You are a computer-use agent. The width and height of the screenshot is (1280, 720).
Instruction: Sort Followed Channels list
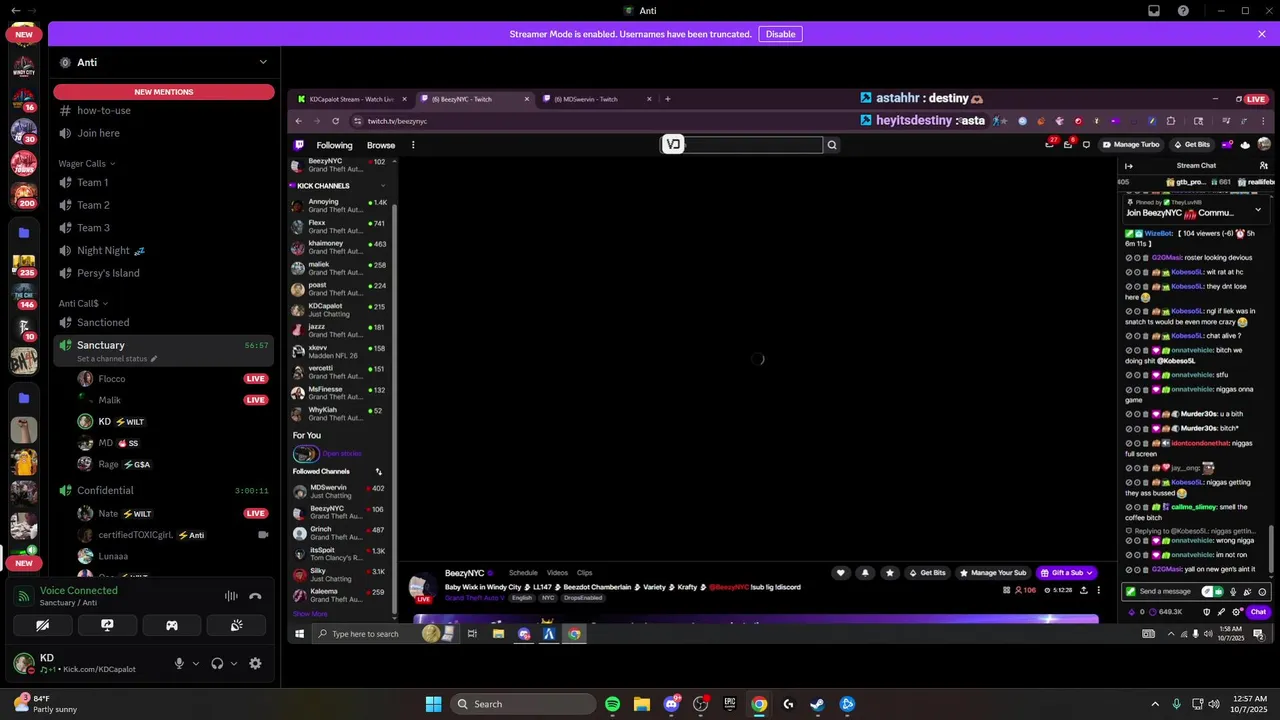pos(378,471)
